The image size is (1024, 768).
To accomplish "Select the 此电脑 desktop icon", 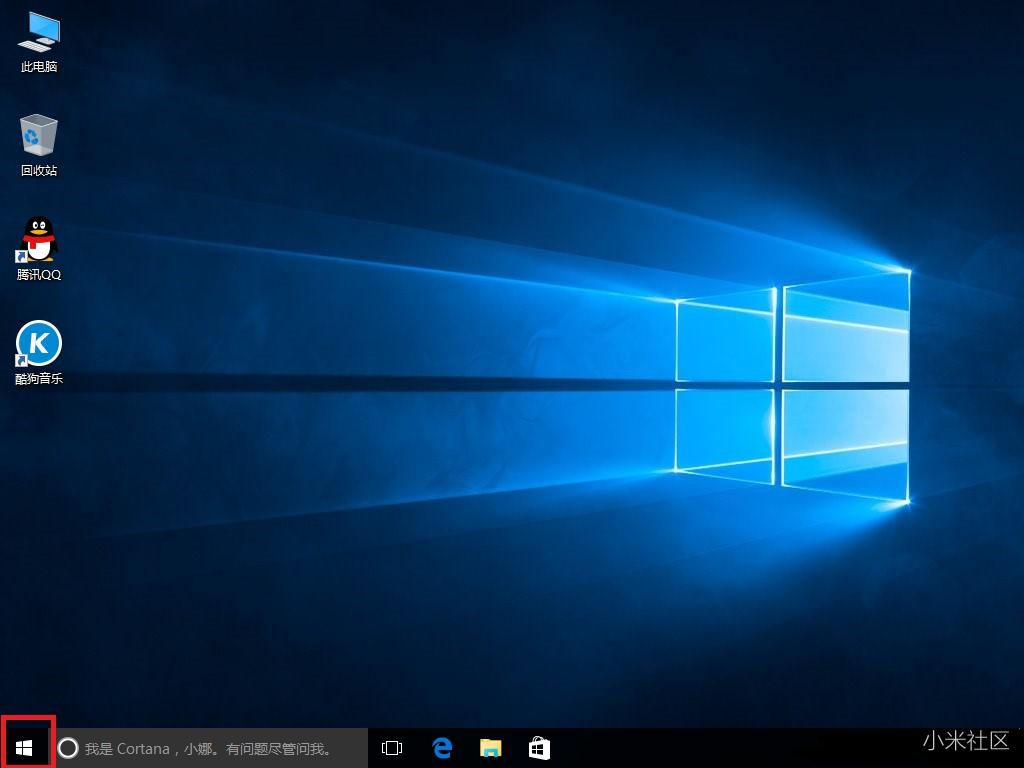I will pos(38,33).
